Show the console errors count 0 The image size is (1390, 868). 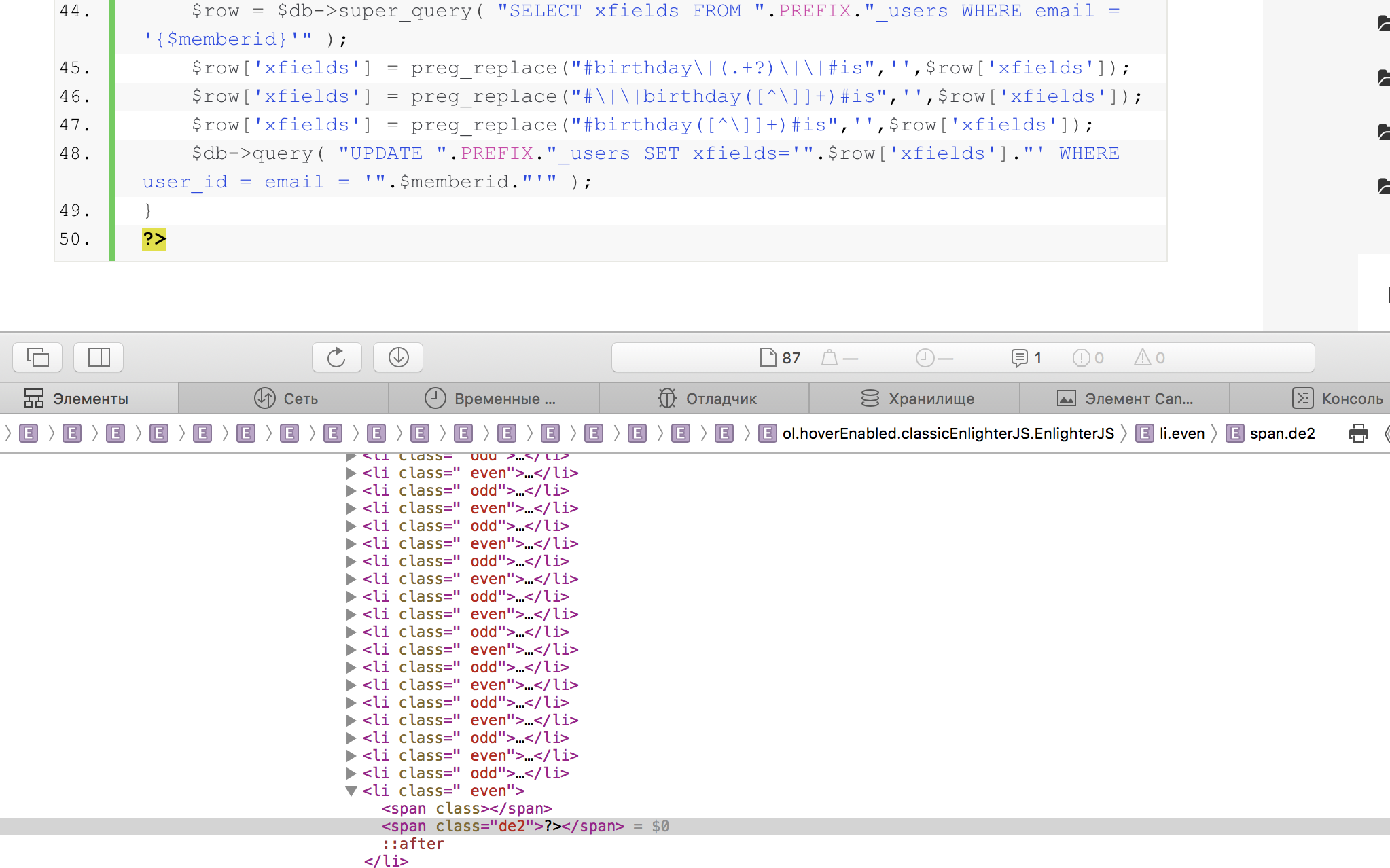point(1088,358)
